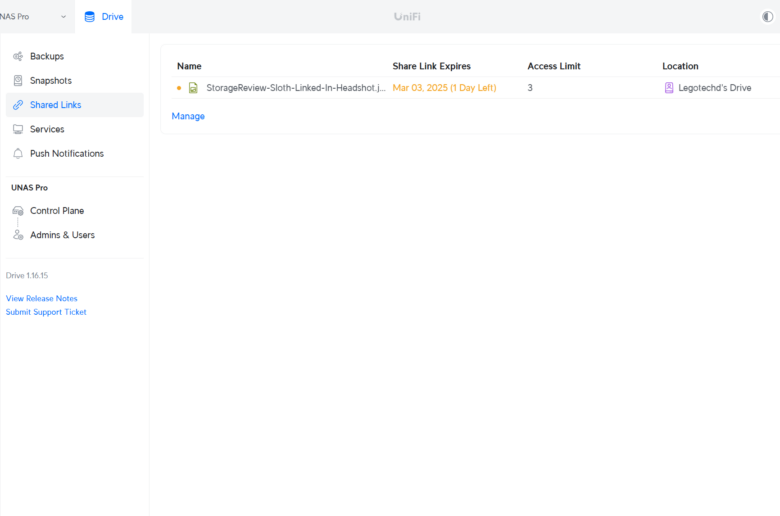Click the Name column header
The image size is (780, 516).
click(189, 66)
